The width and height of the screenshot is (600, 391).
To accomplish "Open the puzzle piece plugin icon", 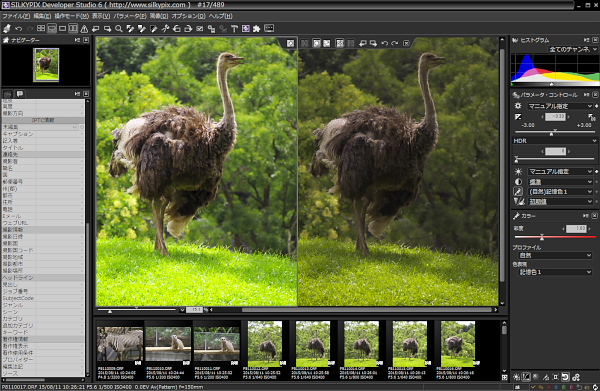I will click(257, 29).
